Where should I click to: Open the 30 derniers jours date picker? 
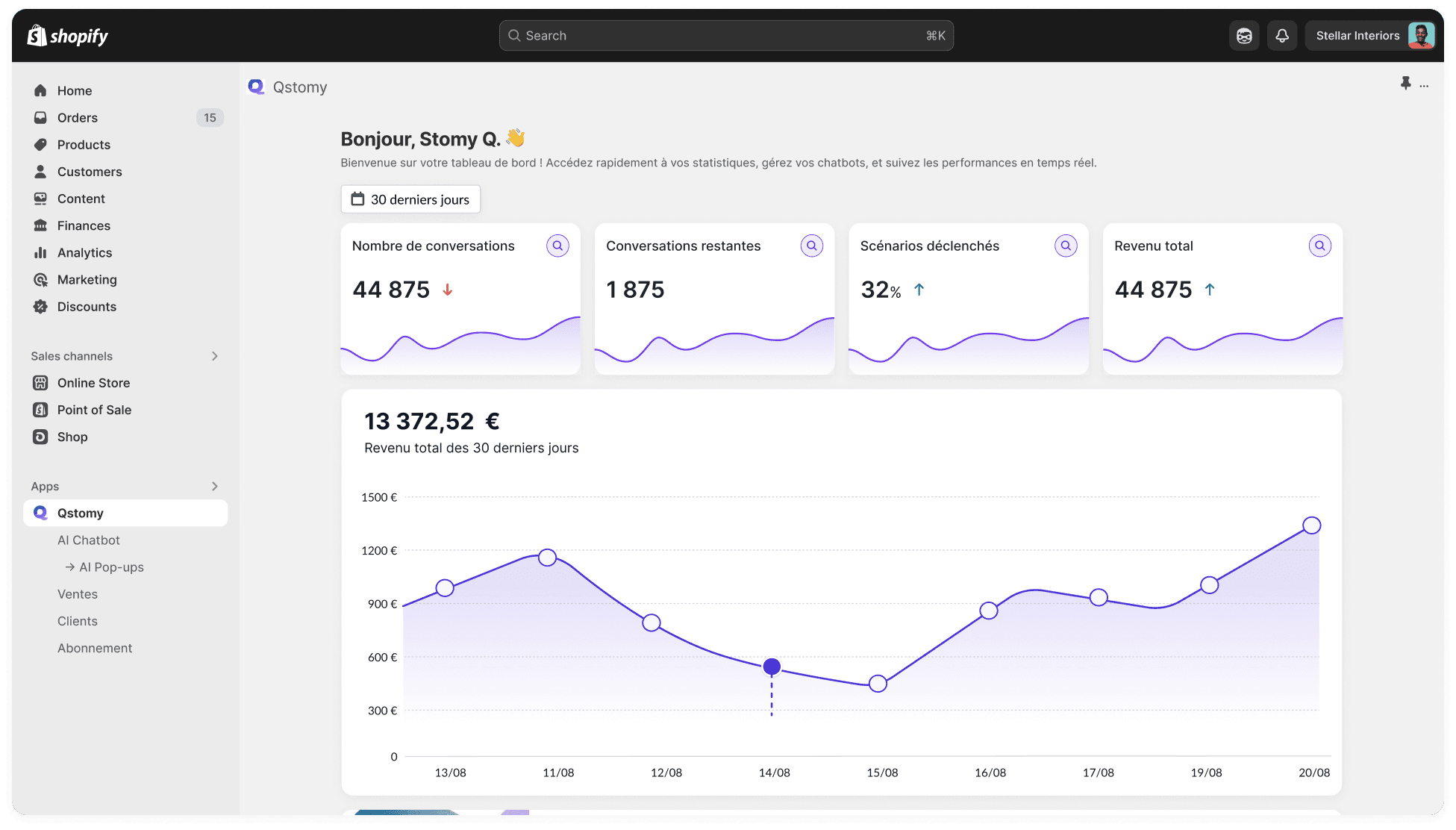coord(410,199)
